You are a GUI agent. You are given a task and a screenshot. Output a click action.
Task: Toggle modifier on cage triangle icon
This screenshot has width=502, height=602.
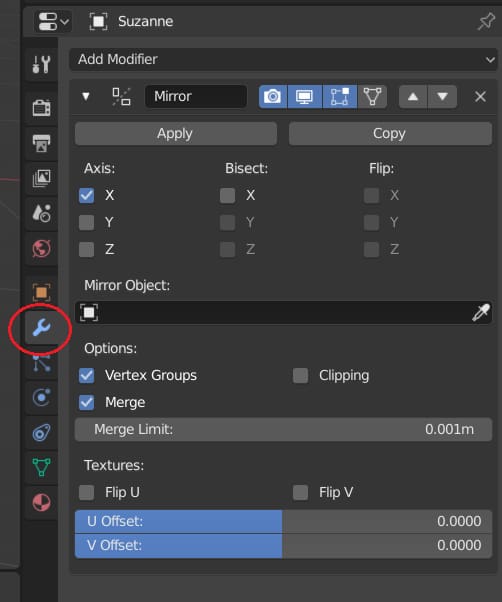click(372, 96)
